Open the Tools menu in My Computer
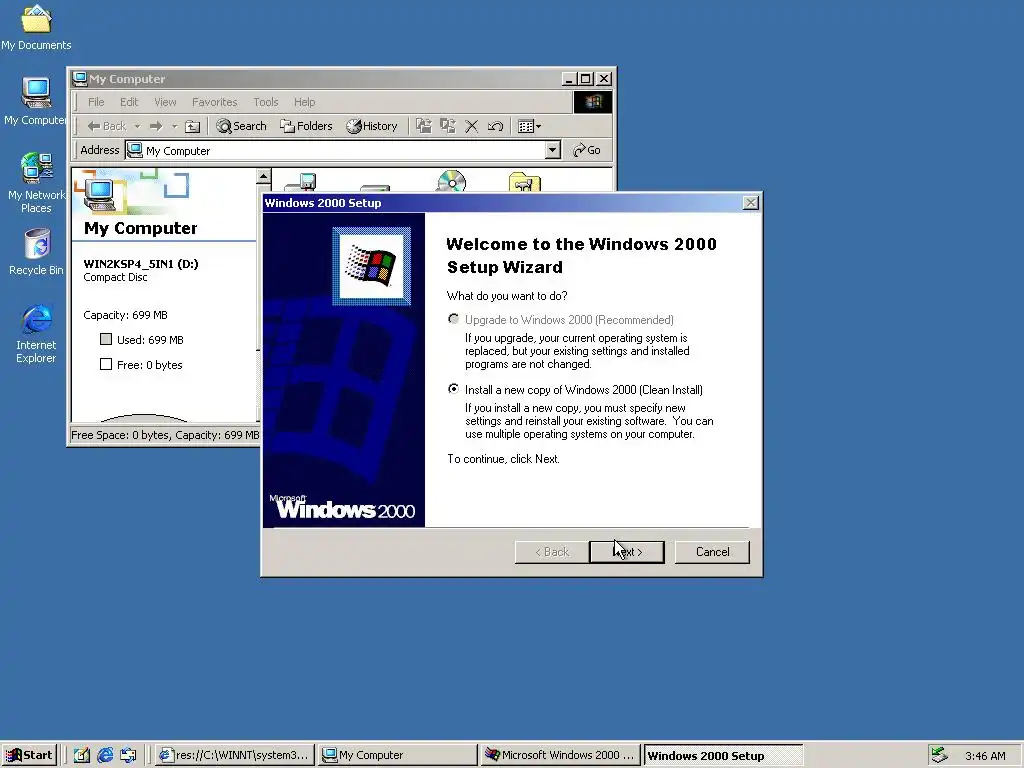This screenshot has width=1024, height=768. pyautogui.click(x=266, y=102)
